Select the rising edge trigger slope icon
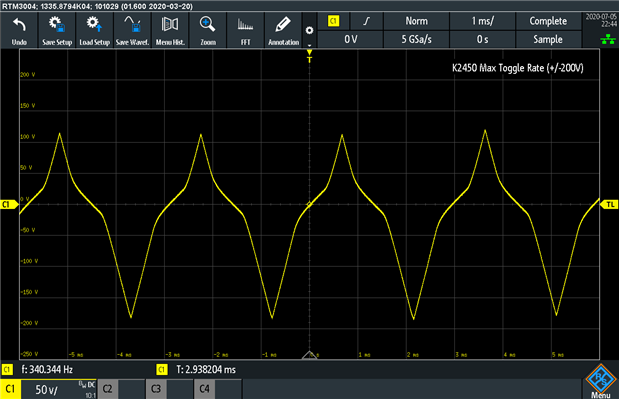 point(366,21)
